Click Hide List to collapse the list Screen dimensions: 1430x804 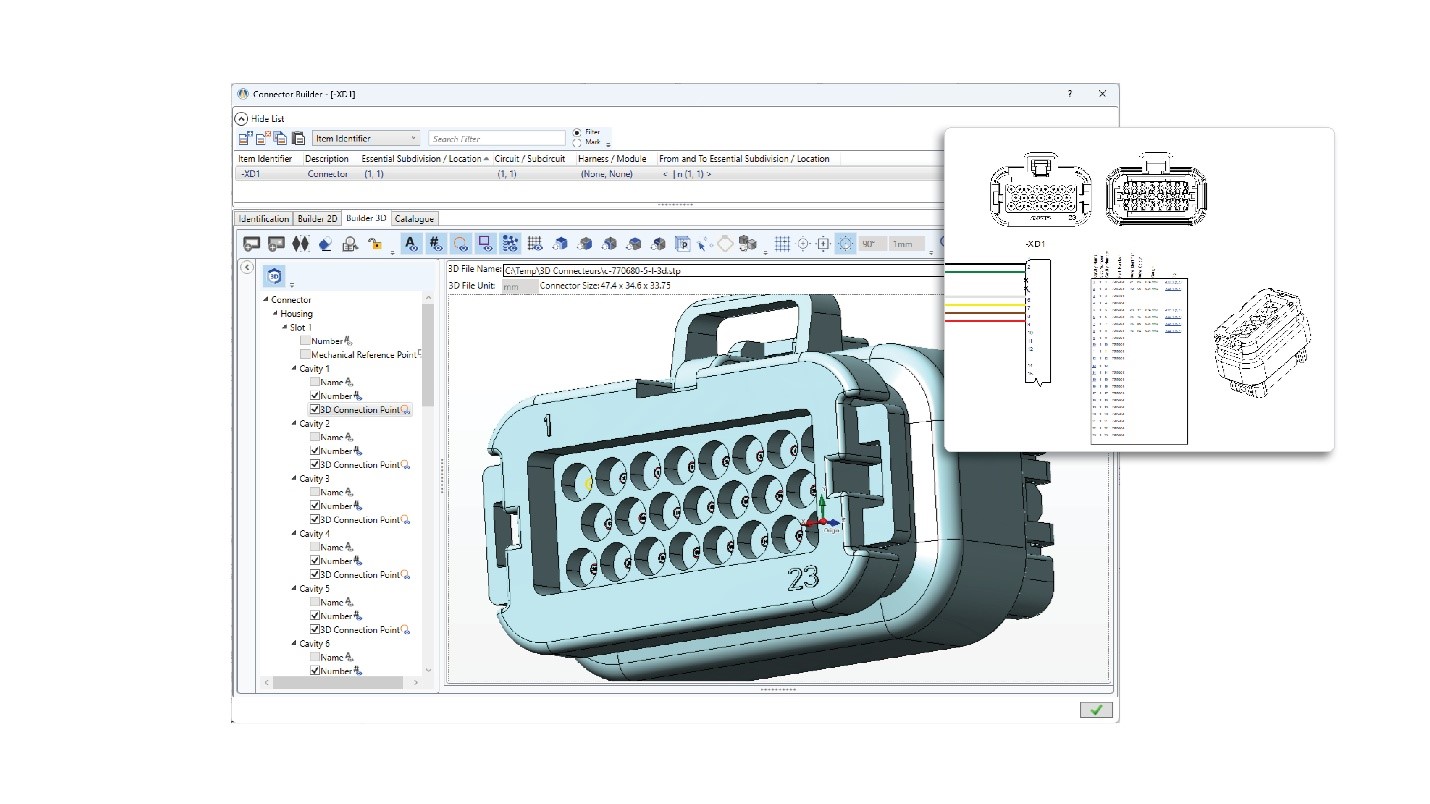pyautogui.click(x=241, y=118)
